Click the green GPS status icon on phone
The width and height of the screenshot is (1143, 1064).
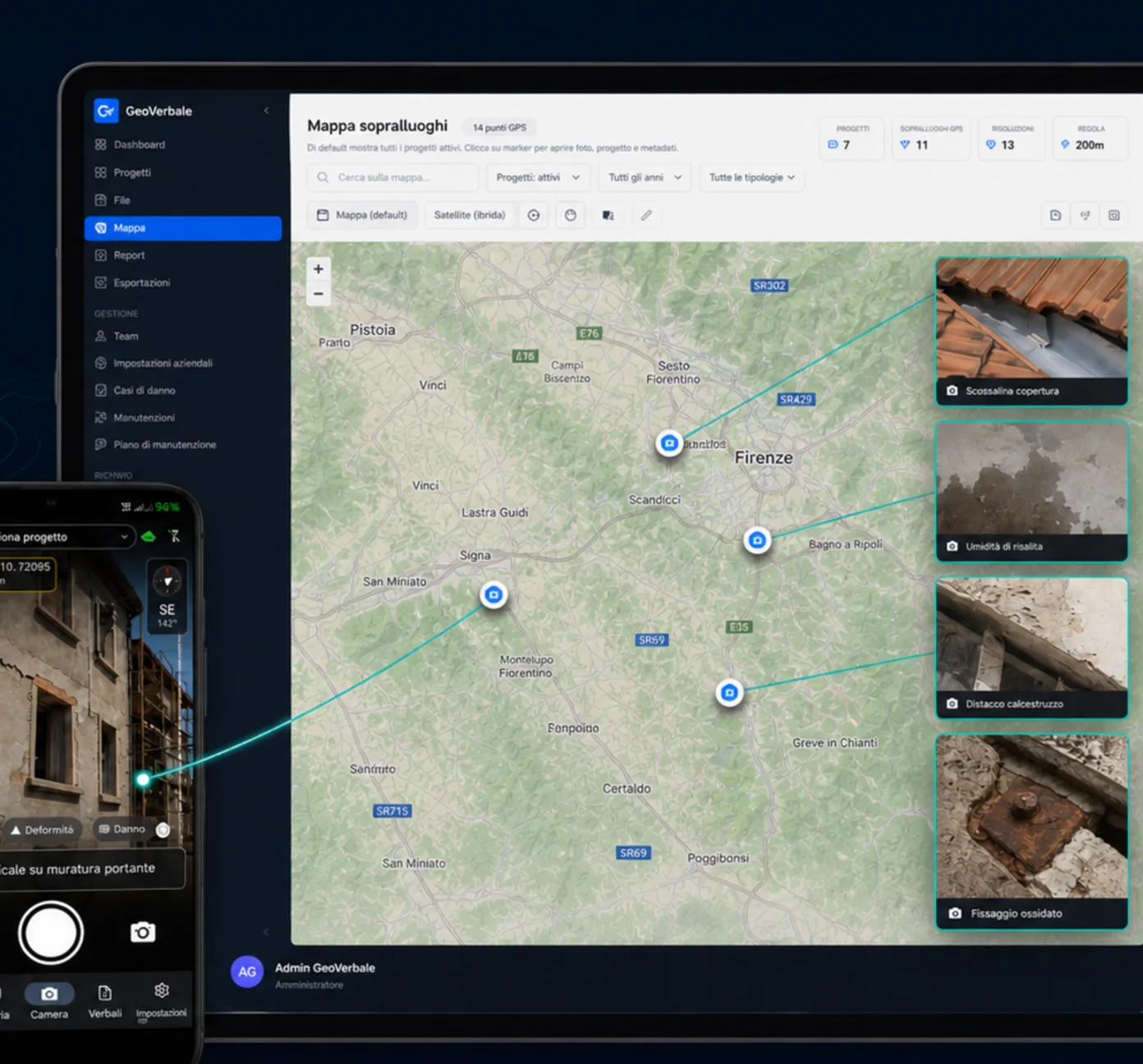coord(149,537)
